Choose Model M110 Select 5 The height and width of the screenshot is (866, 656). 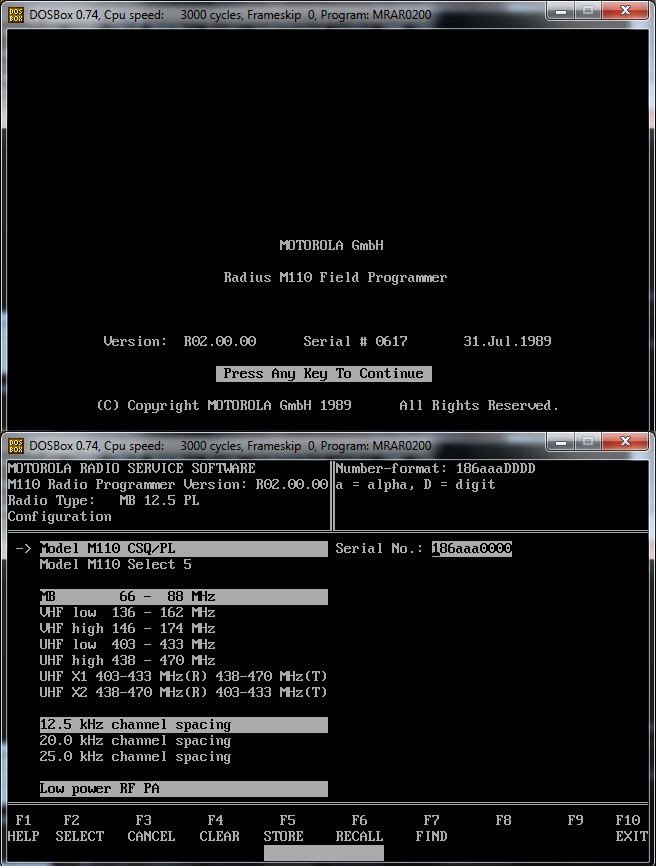coord(115,565)
